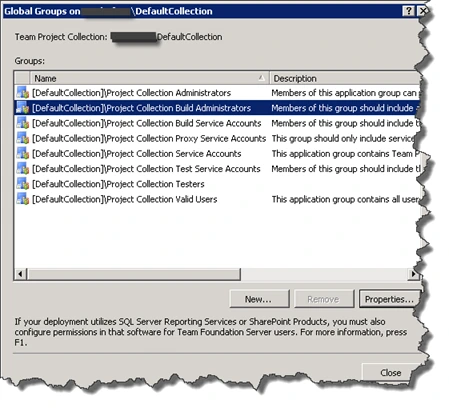Image resolution: width=449 pixels, height=408 pixels.
Task: Sort groups by the Name column header
Action: point(149,78)
